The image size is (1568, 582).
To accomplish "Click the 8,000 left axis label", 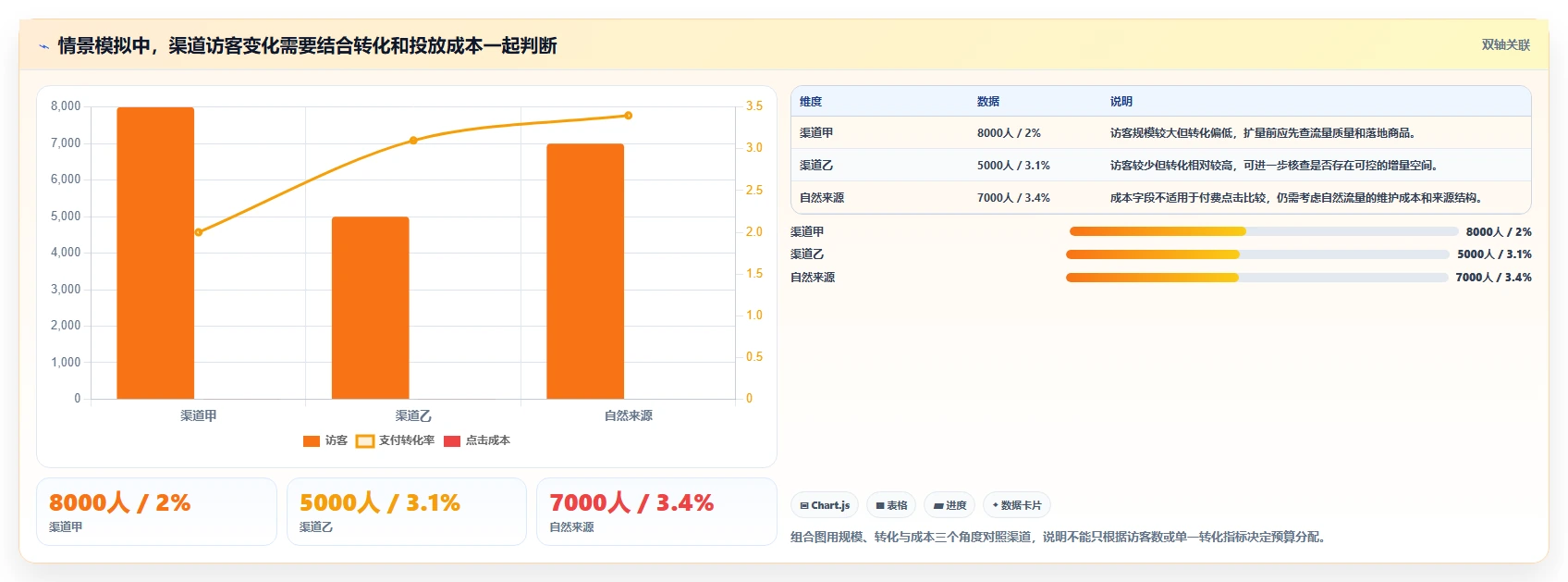I will click(66, 106).
